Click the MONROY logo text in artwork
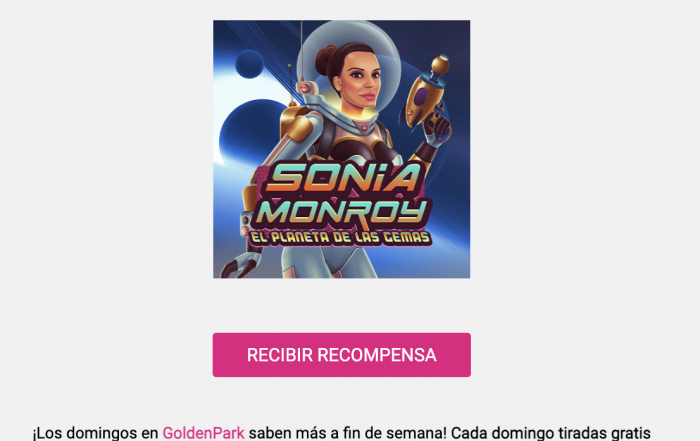700x441 pixels. tap(342, 213)
